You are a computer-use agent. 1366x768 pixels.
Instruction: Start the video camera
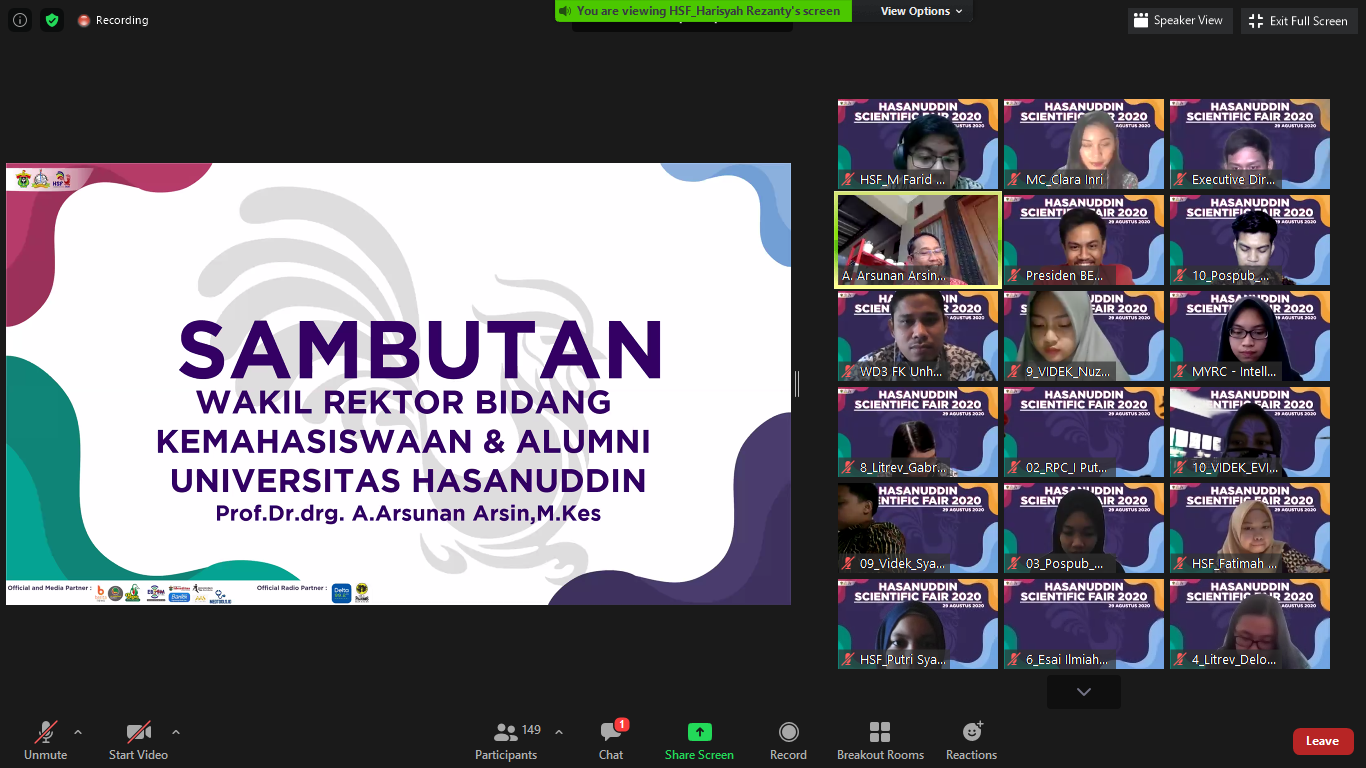click(138, 741)
